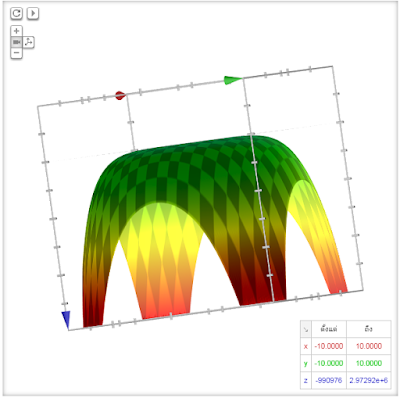This screenshot has width=400, height=398.
Task: Click the range table corner arrow icon
Action: tap(306, 329)
